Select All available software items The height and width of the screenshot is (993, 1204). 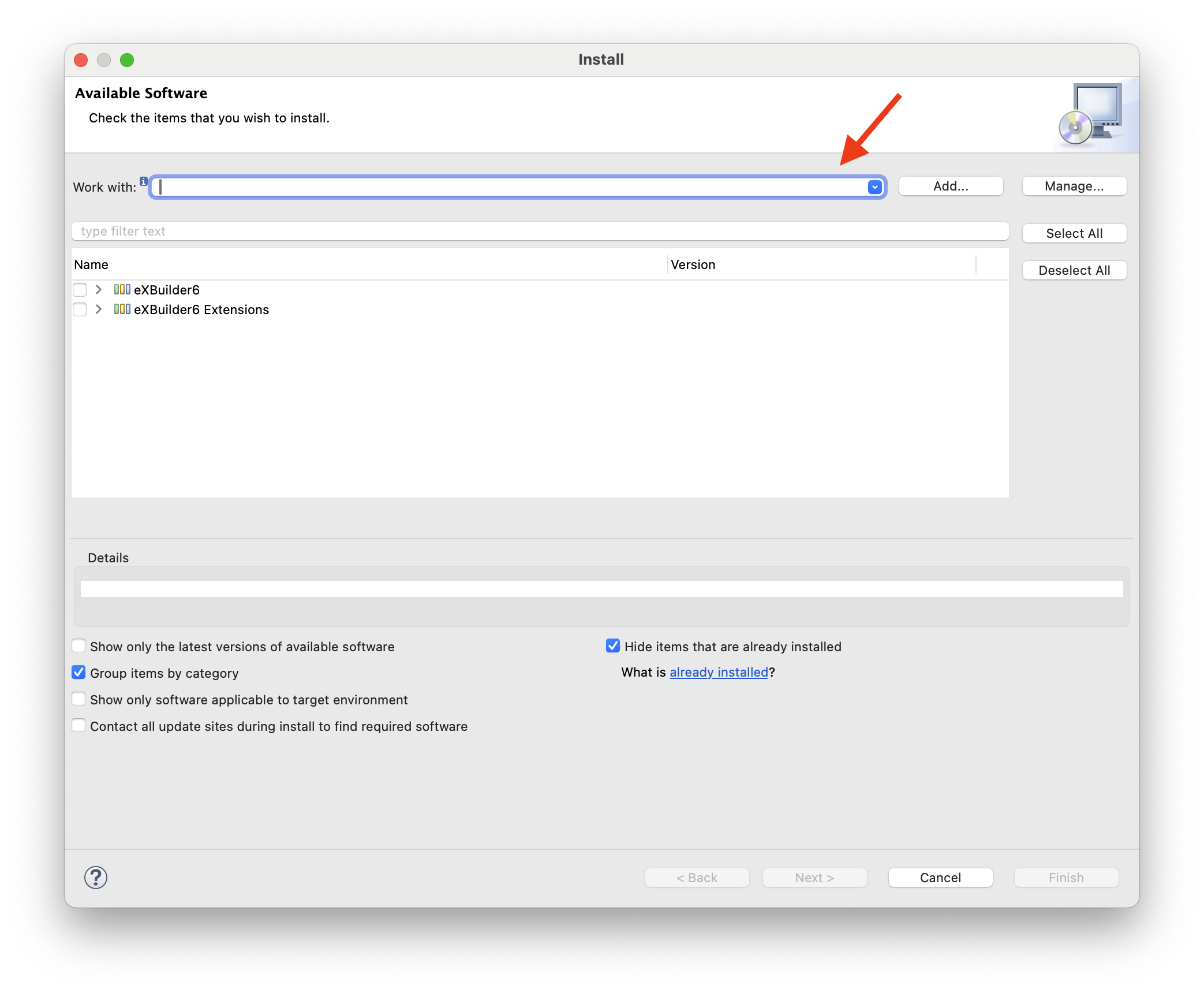(1074, 233)
